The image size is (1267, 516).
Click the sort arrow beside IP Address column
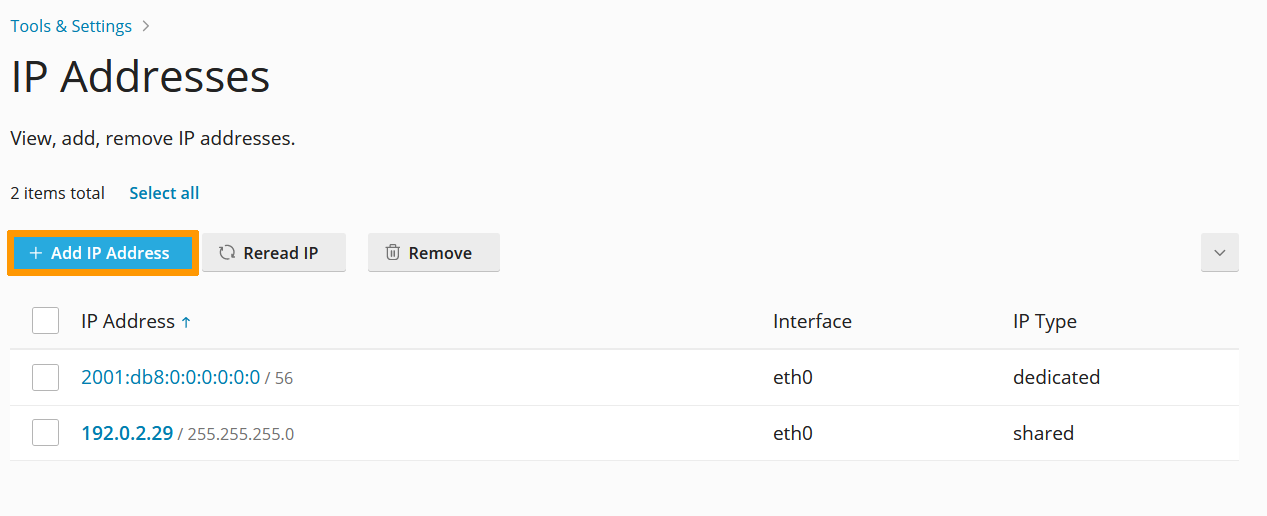(x=186, y=322)
